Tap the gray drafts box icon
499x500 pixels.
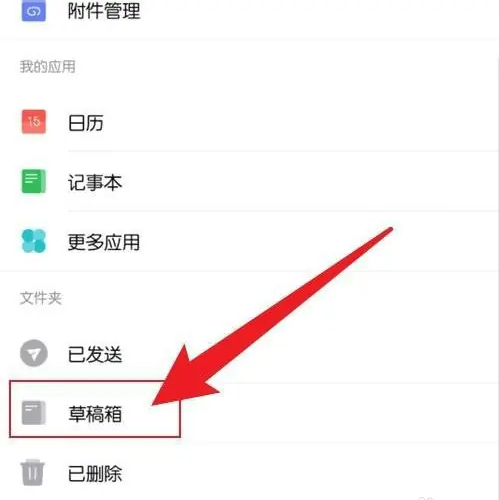click(34, 413)
